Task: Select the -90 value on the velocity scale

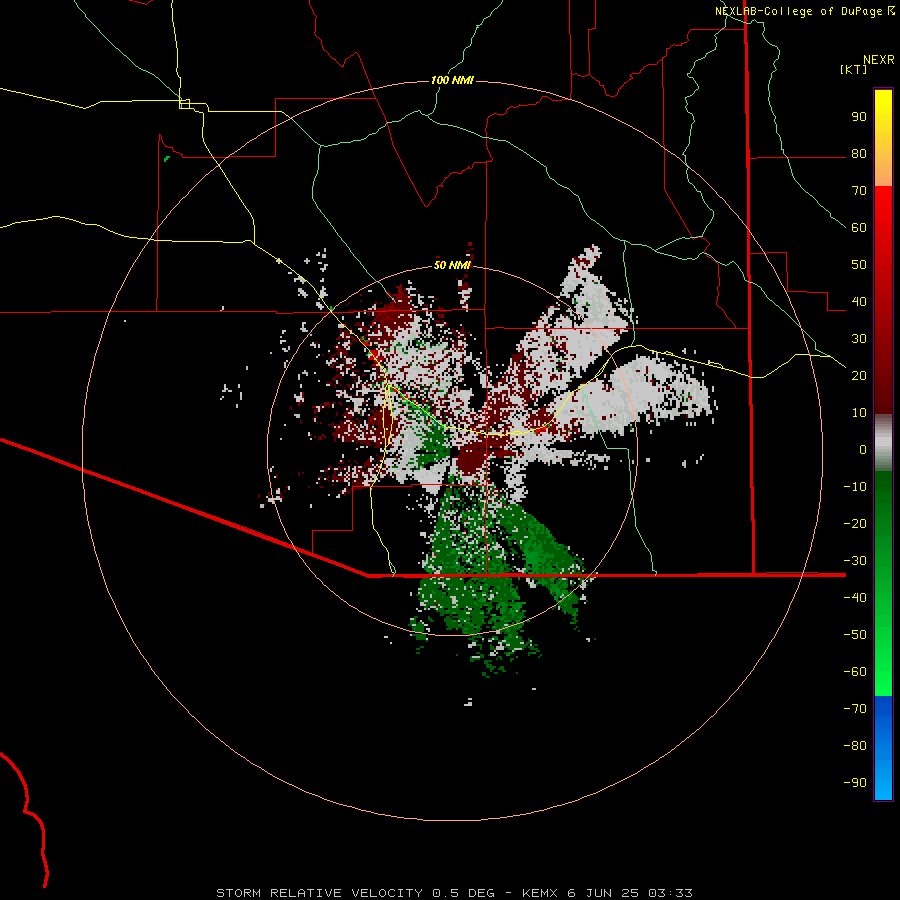Action: pos(855,783)
